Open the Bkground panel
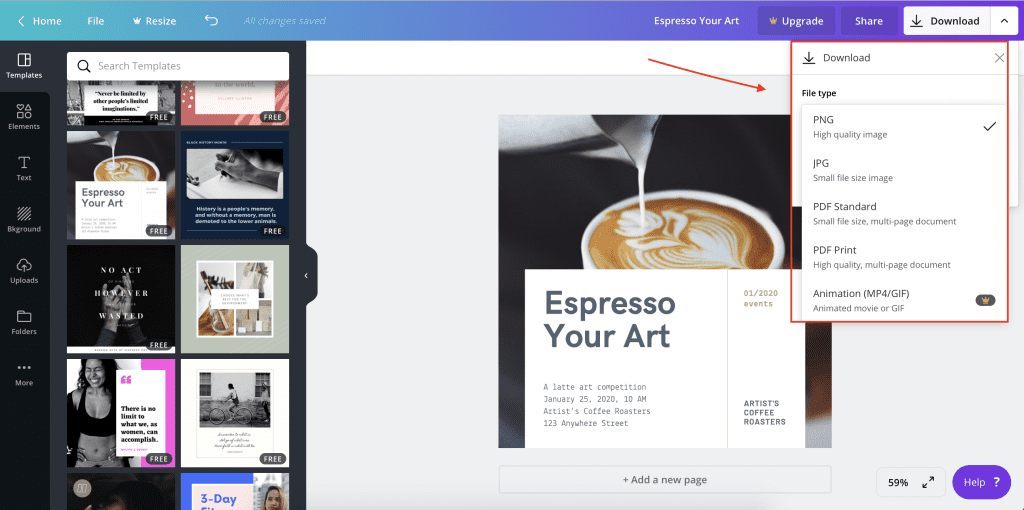This screenshot has width=1024, height=510. pyautogui.click(x=24, y=219)
